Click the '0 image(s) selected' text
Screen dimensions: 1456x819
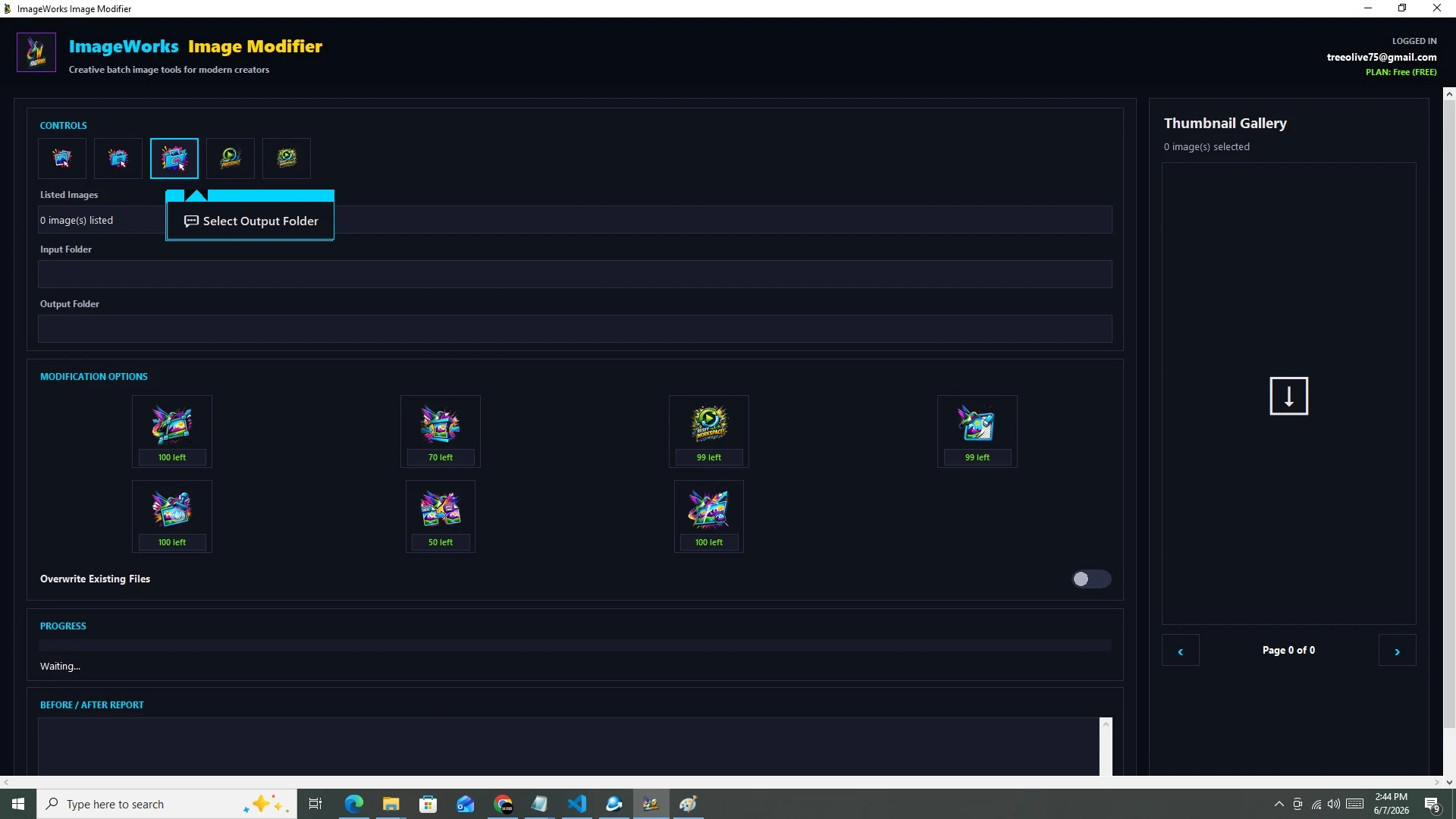pos(1207,147)
